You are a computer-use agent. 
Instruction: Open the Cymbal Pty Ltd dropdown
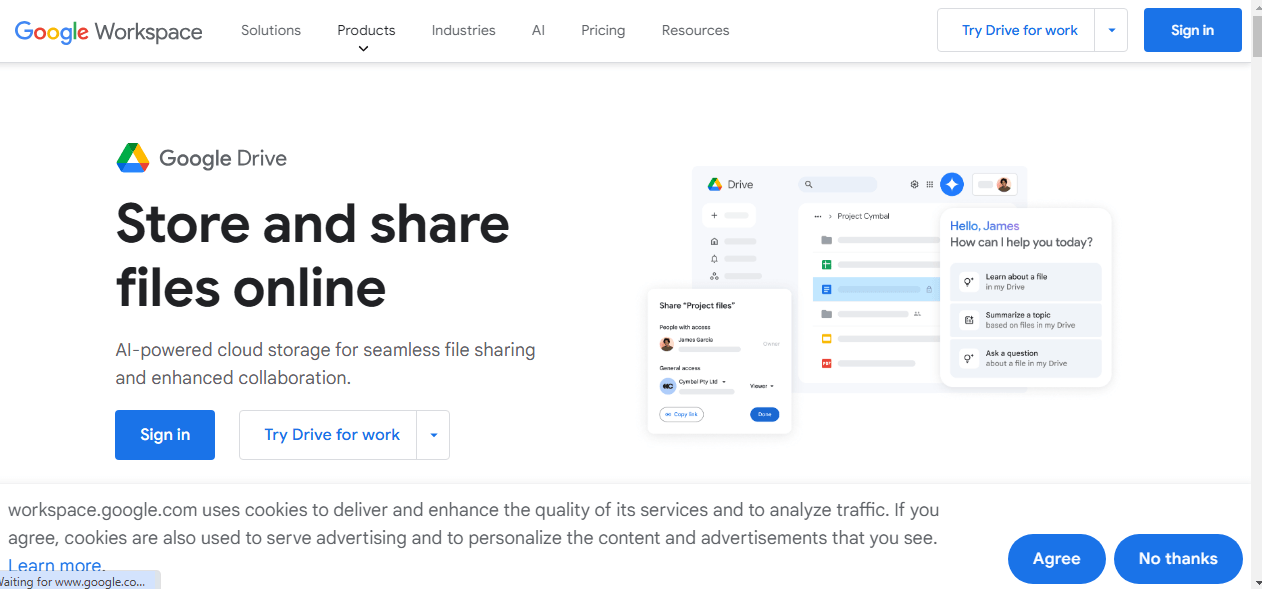point(702,382)
